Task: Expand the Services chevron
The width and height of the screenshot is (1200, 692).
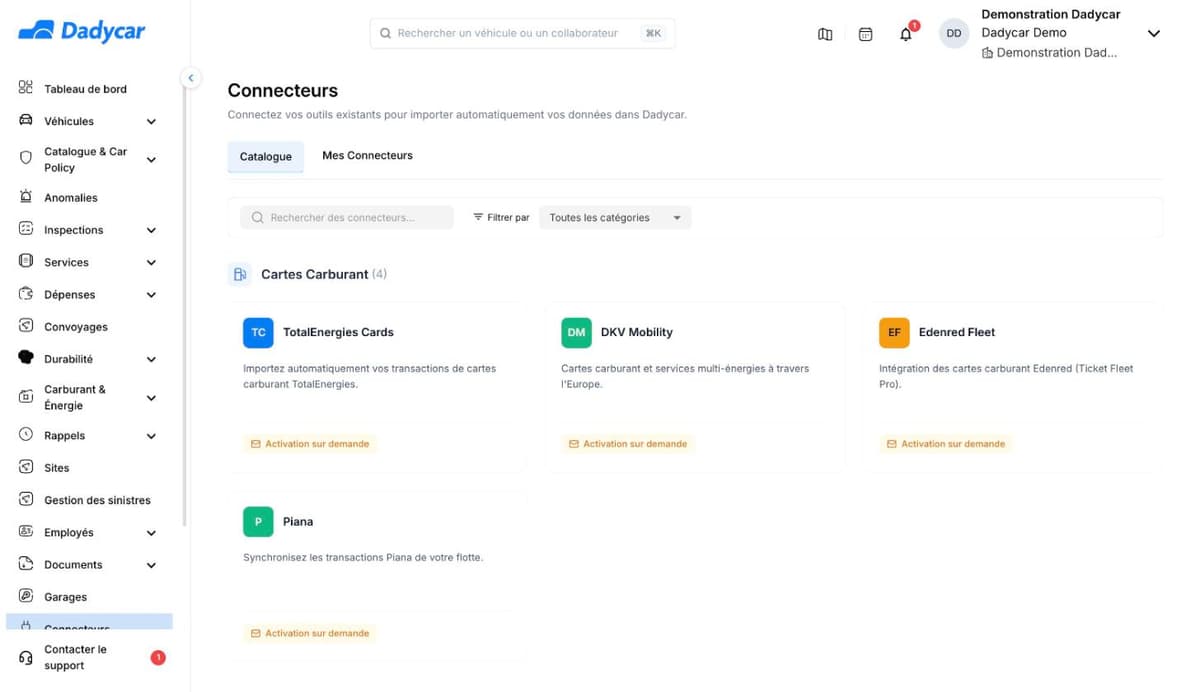Action: [x=151, y=262]
